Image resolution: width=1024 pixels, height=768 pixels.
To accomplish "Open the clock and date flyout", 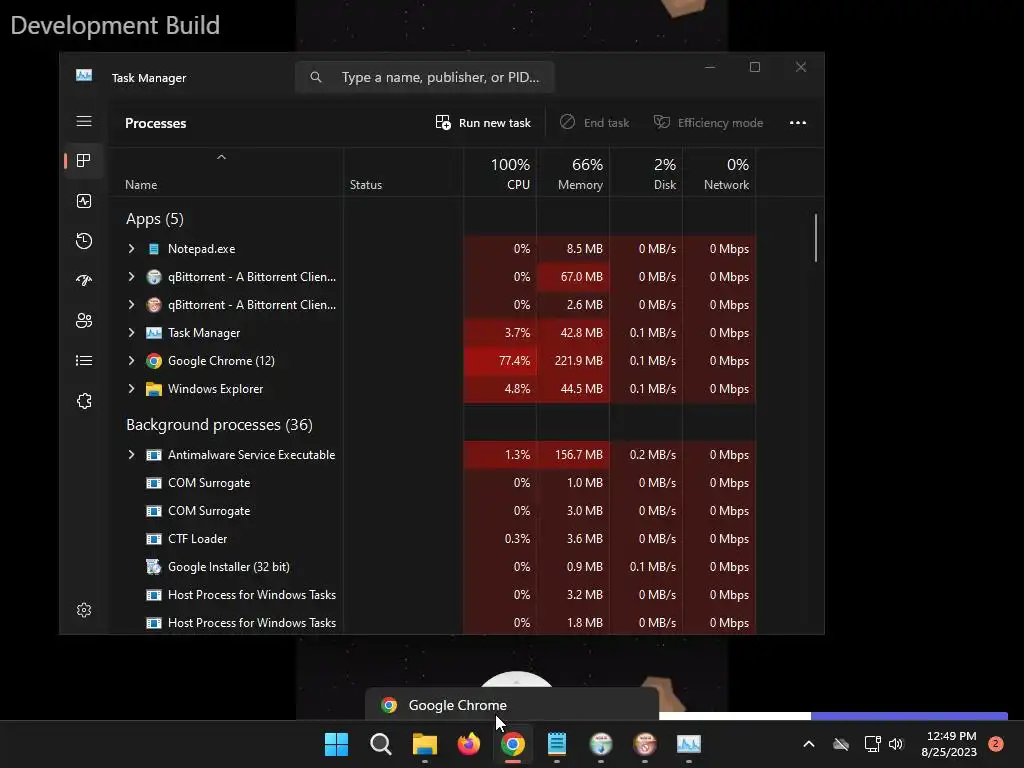I will tap(949, 744).
